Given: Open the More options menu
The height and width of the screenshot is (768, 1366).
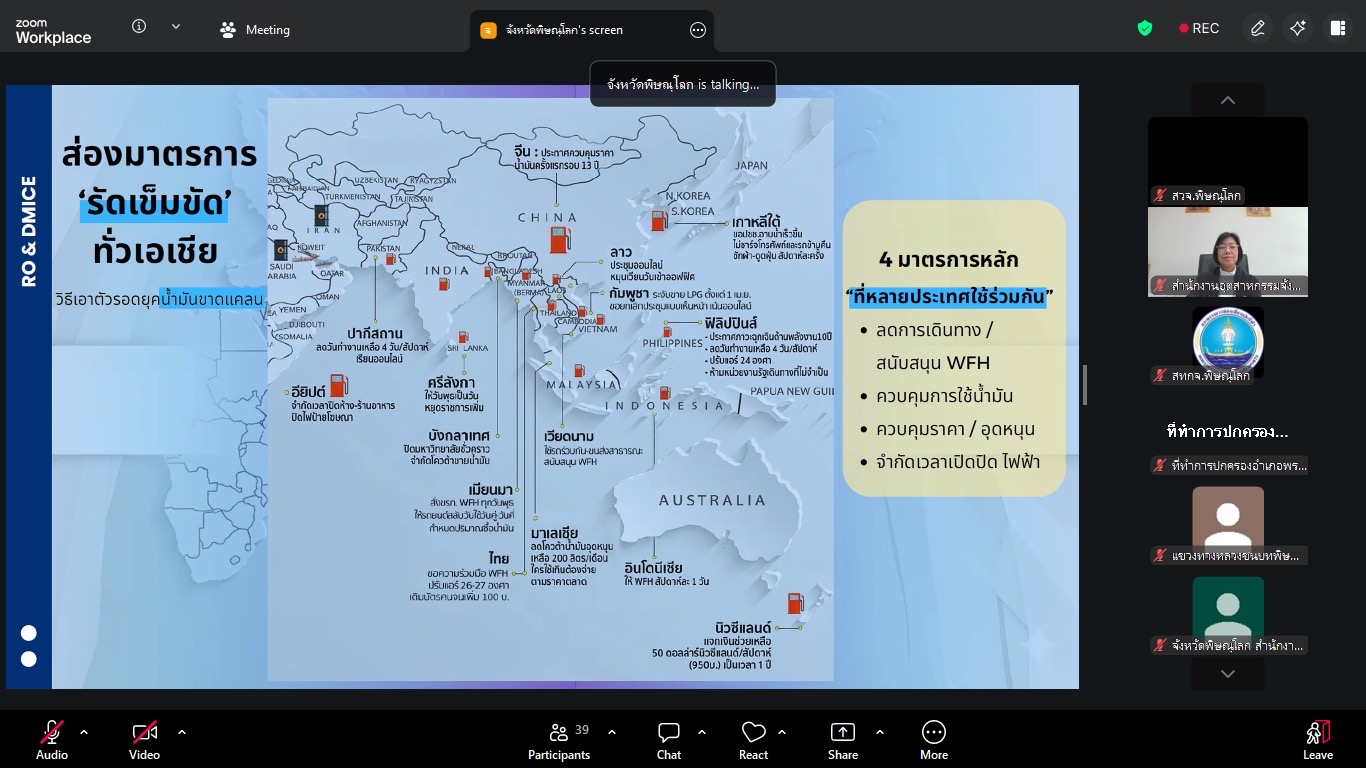Looking at the screenshot, I should click(933, 739).
